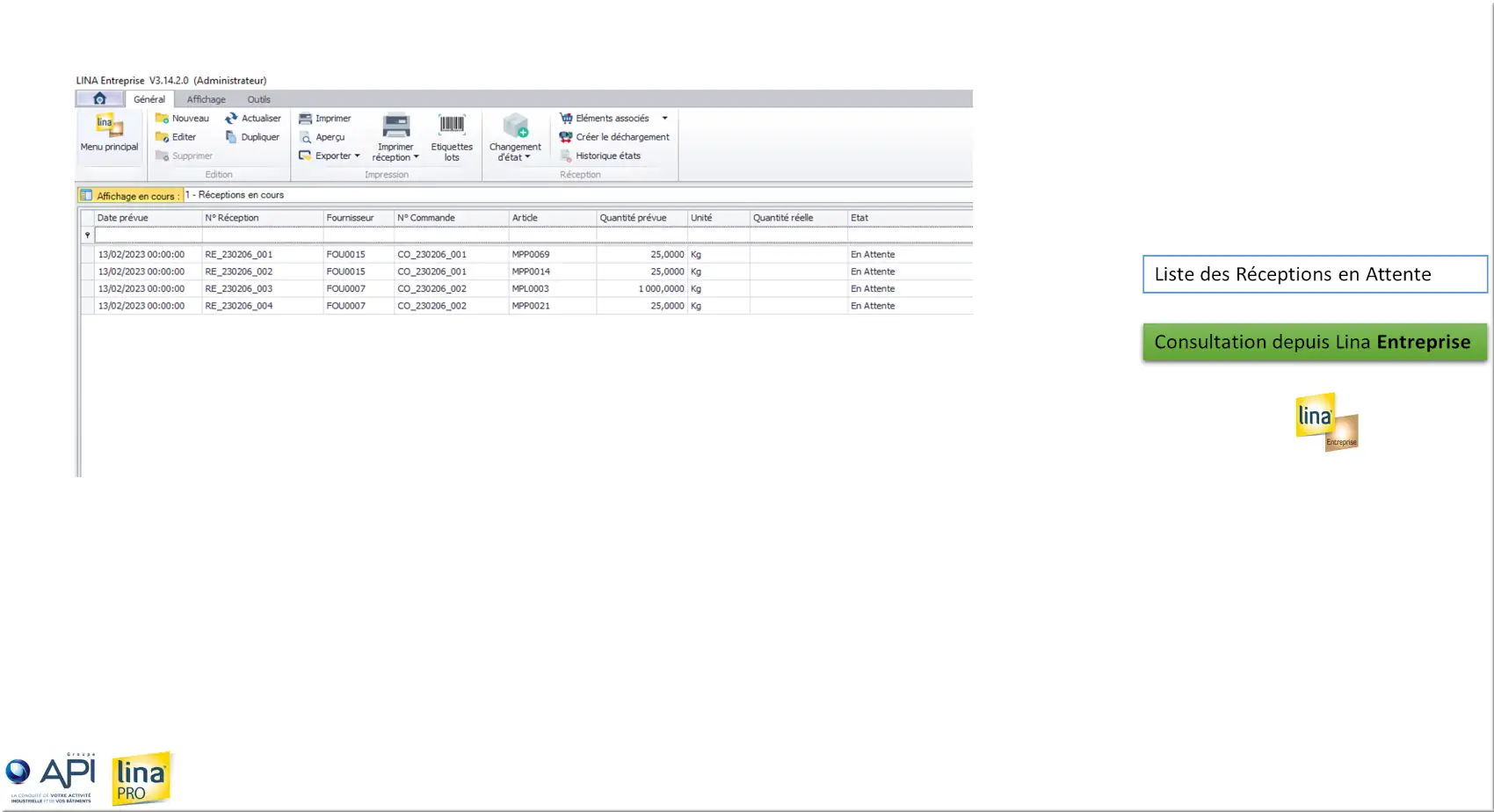Click the filter row funnel icon
The height and width of the screenshot is (812, 1494).
click(x=87, y=235)
